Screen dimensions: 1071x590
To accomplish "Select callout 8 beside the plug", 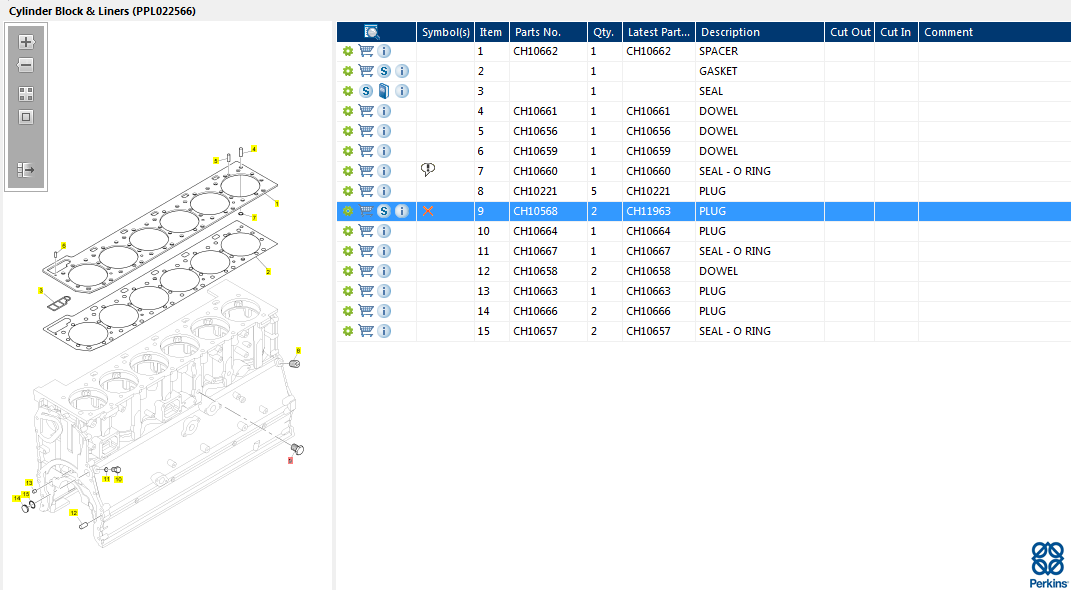I will (298, 350).
